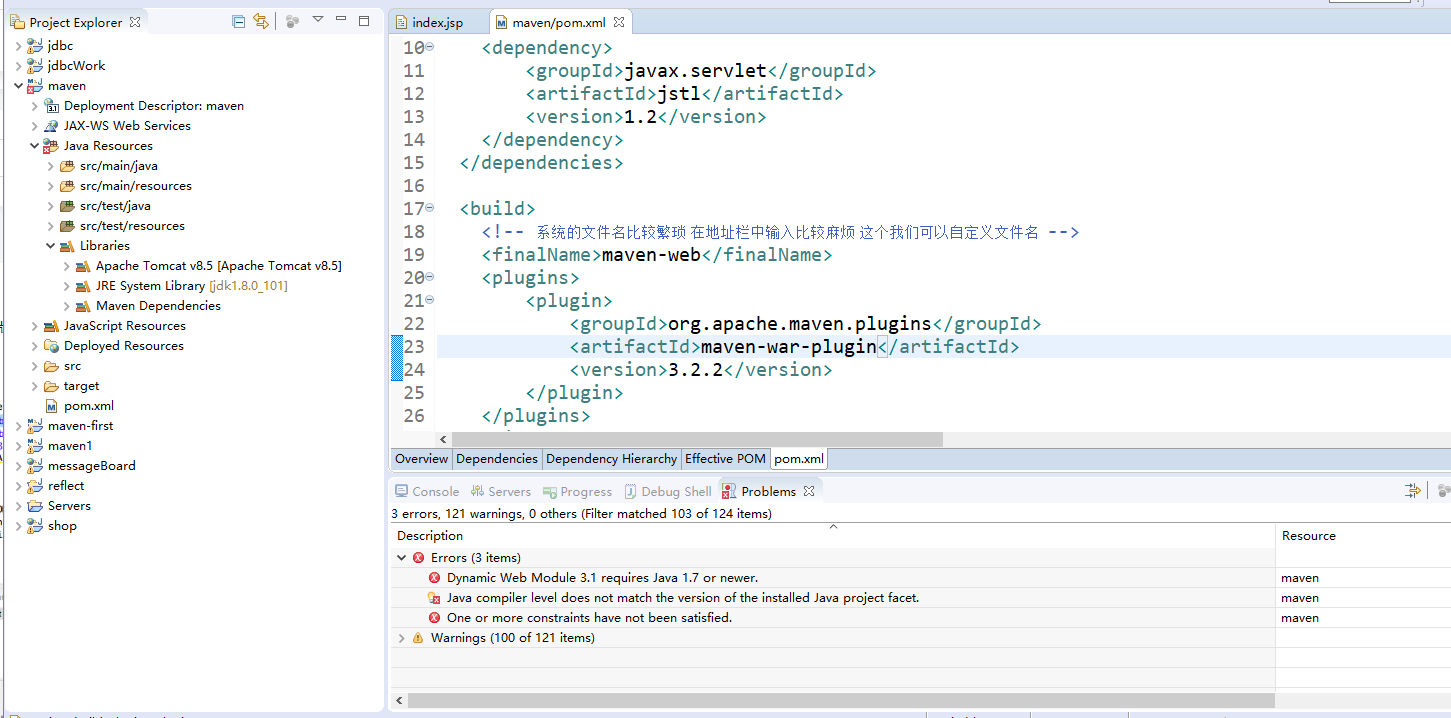The height and width of the screenshot is (718, 1451).
Task: Switch to the Console view tab
Action: 427,491
